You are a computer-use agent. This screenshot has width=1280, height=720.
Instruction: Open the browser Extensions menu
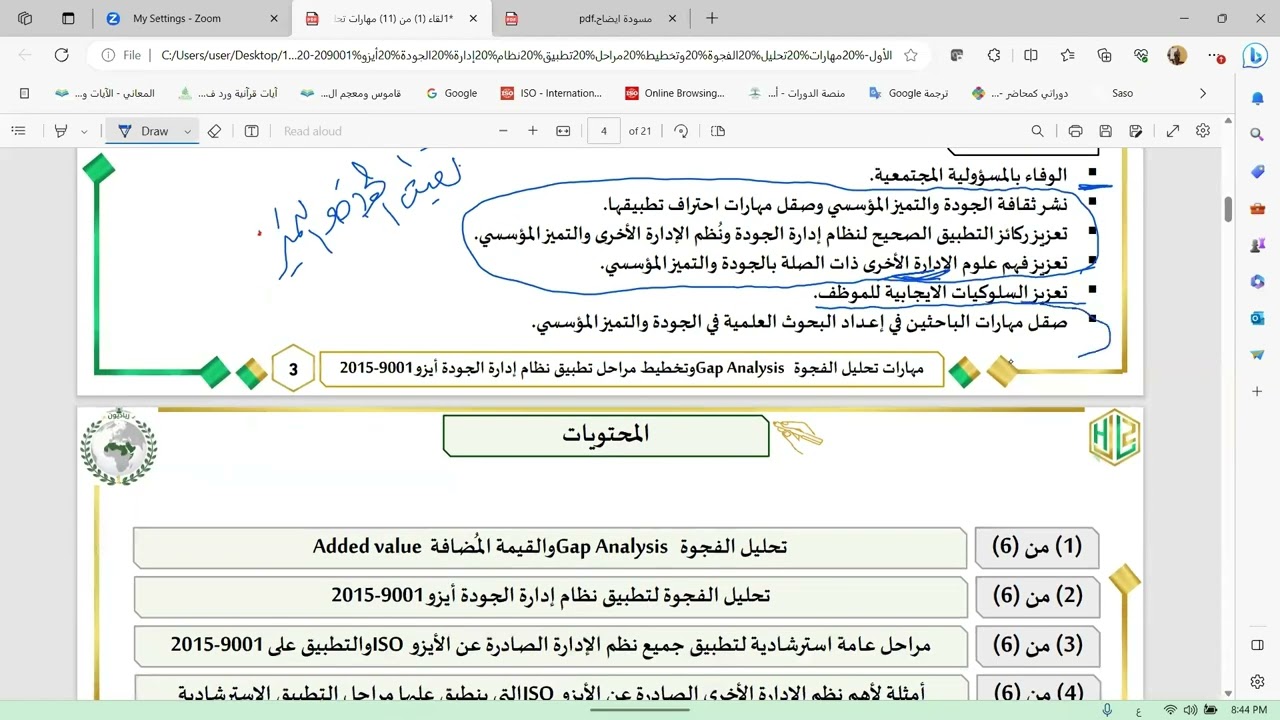tap(993, 56)
